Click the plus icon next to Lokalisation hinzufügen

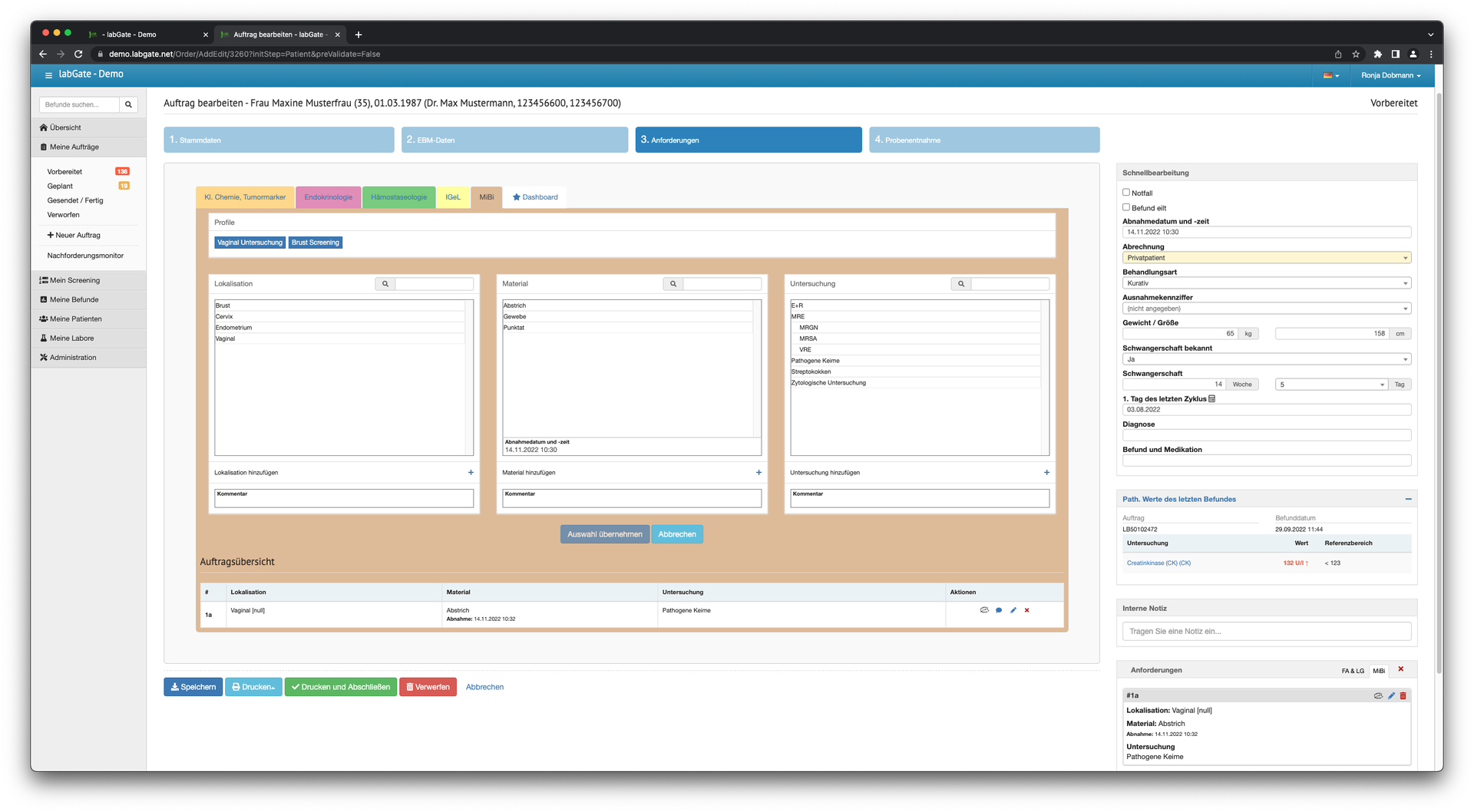(471, 473)
